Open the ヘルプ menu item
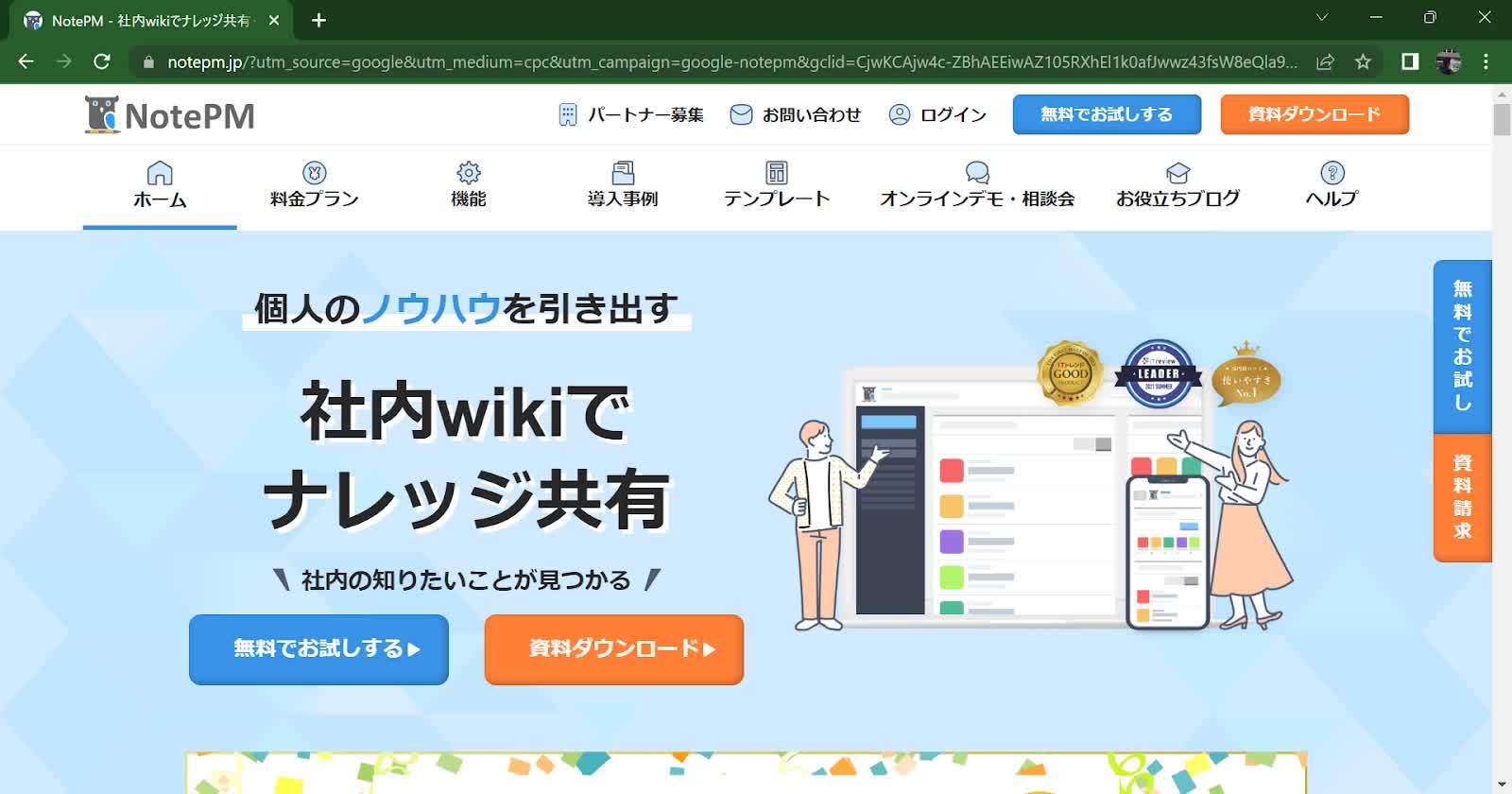Screen dimensions: 1512x794 [x=1332, y=199]
